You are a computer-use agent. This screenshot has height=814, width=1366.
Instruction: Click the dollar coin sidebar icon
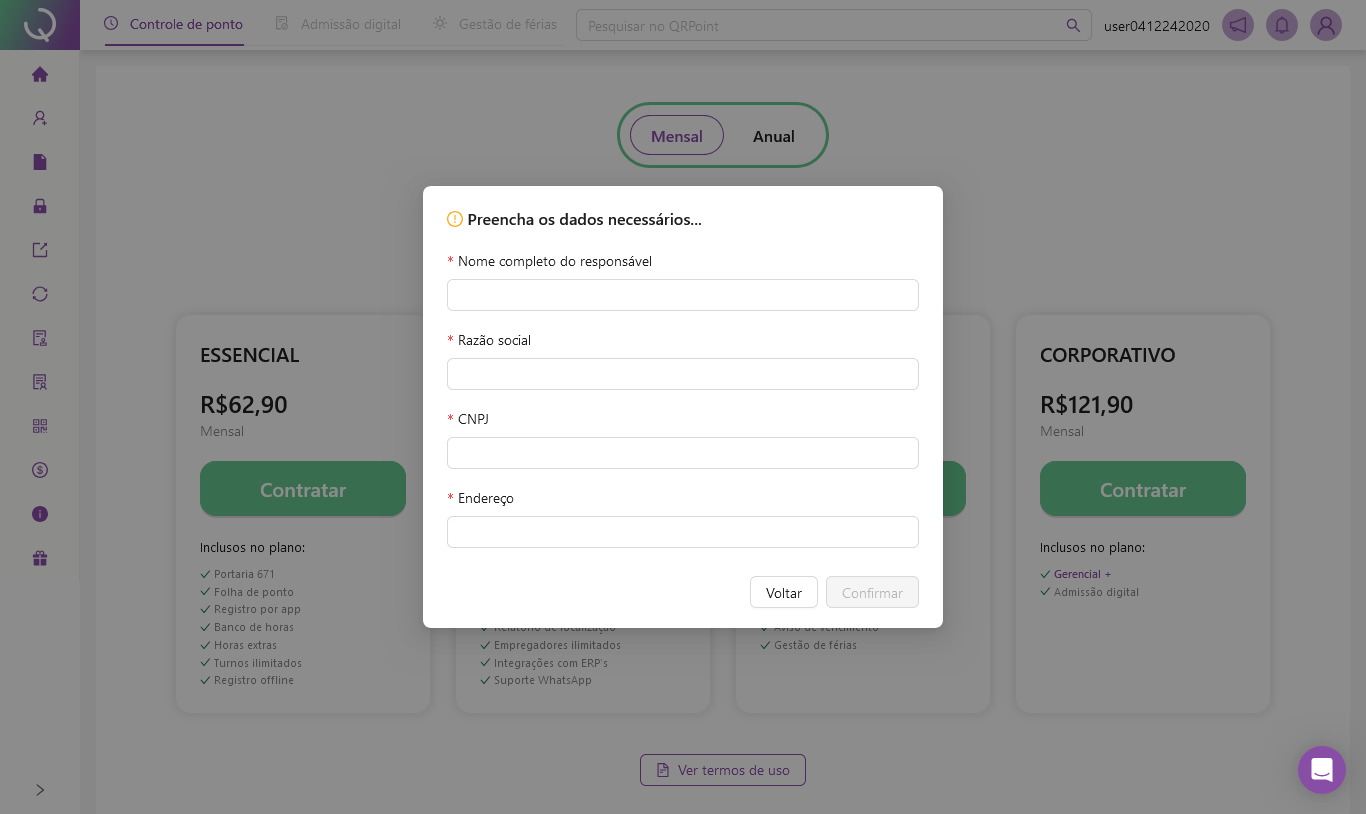click(40, 470)
